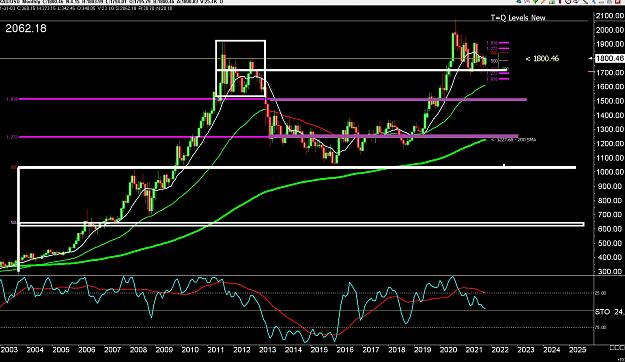The image size is (625, 362).
Task: Click the 2013 year label on time axis
Action: [x=267, y=350]
